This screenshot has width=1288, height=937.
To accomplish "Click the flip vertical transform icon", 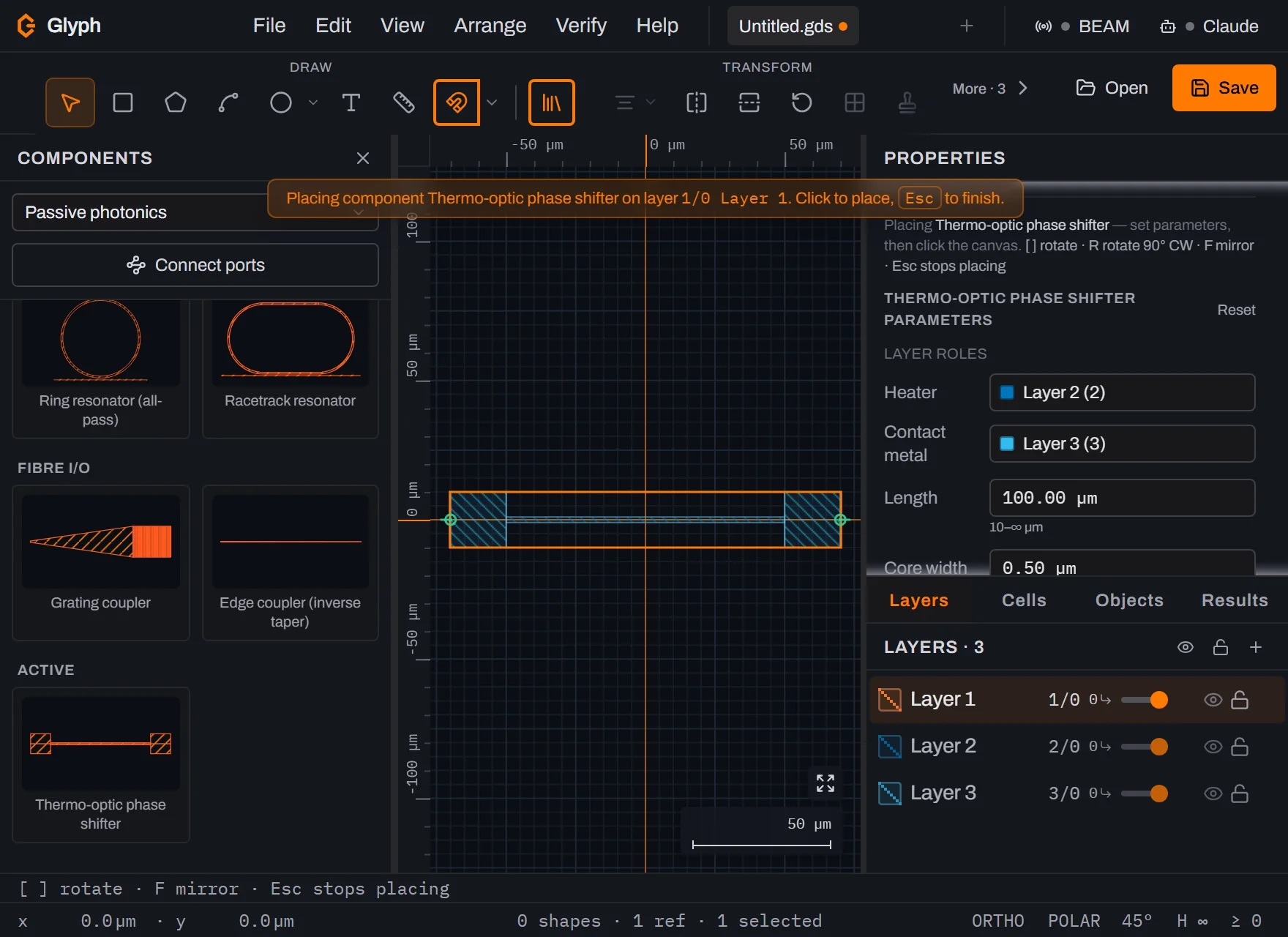I will pyautogui.click(x=749, y=102).
